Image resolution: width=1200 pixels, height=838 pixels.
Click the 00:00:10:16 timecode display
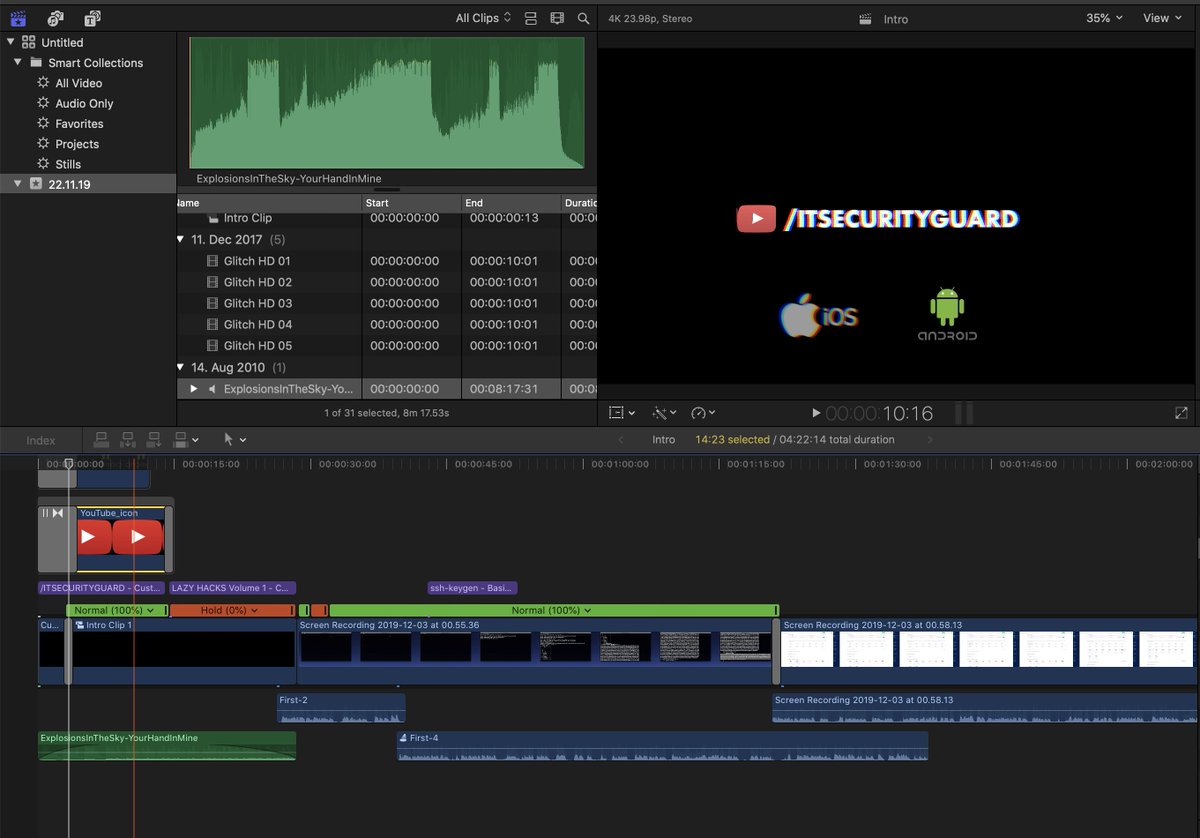point(879,413)
